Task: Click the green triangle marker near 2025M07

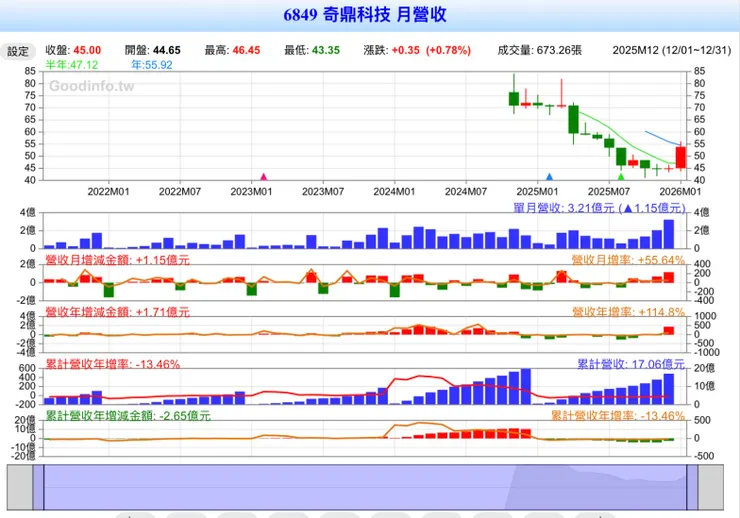Action: (x=621, y=177)
